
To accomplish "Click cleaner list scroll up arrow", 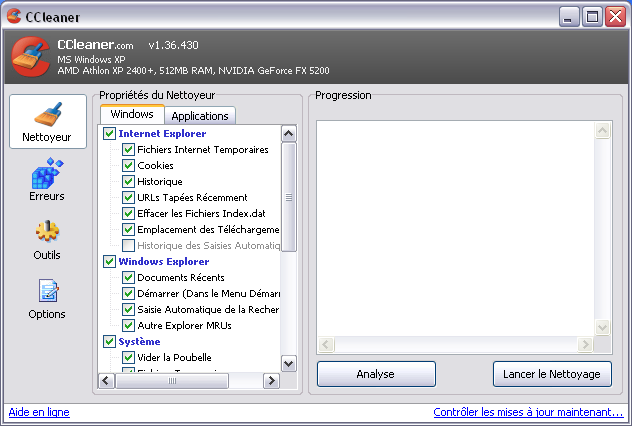I will coord(289,133).
